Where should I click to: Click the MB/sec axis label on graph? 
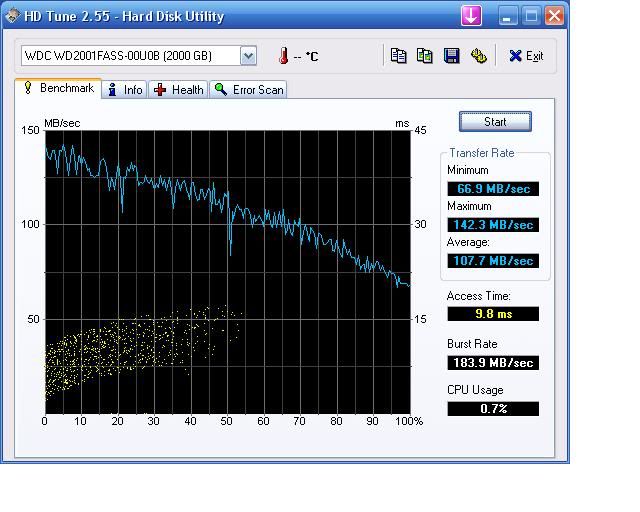point(62,123)
